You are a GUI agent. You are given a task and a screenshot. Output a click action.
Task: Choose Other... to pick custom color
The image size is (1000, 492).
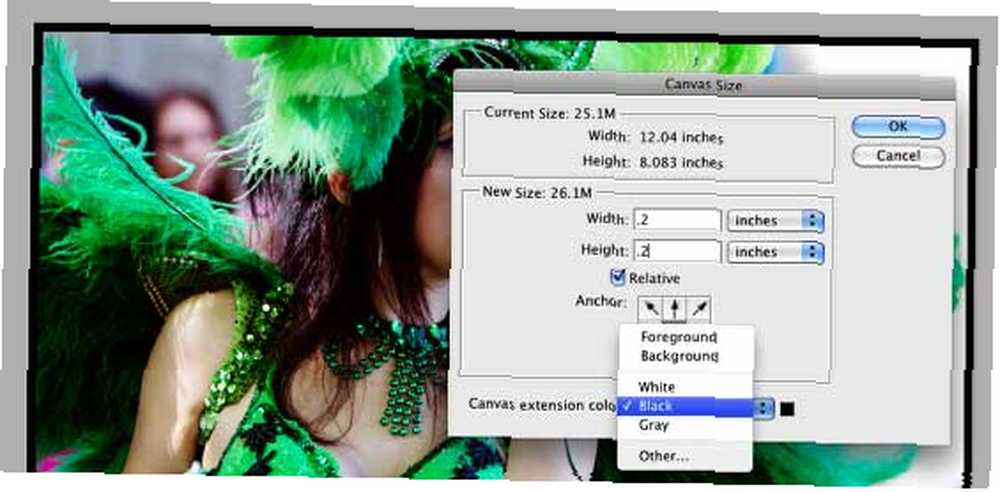click(x=686, y=456)
